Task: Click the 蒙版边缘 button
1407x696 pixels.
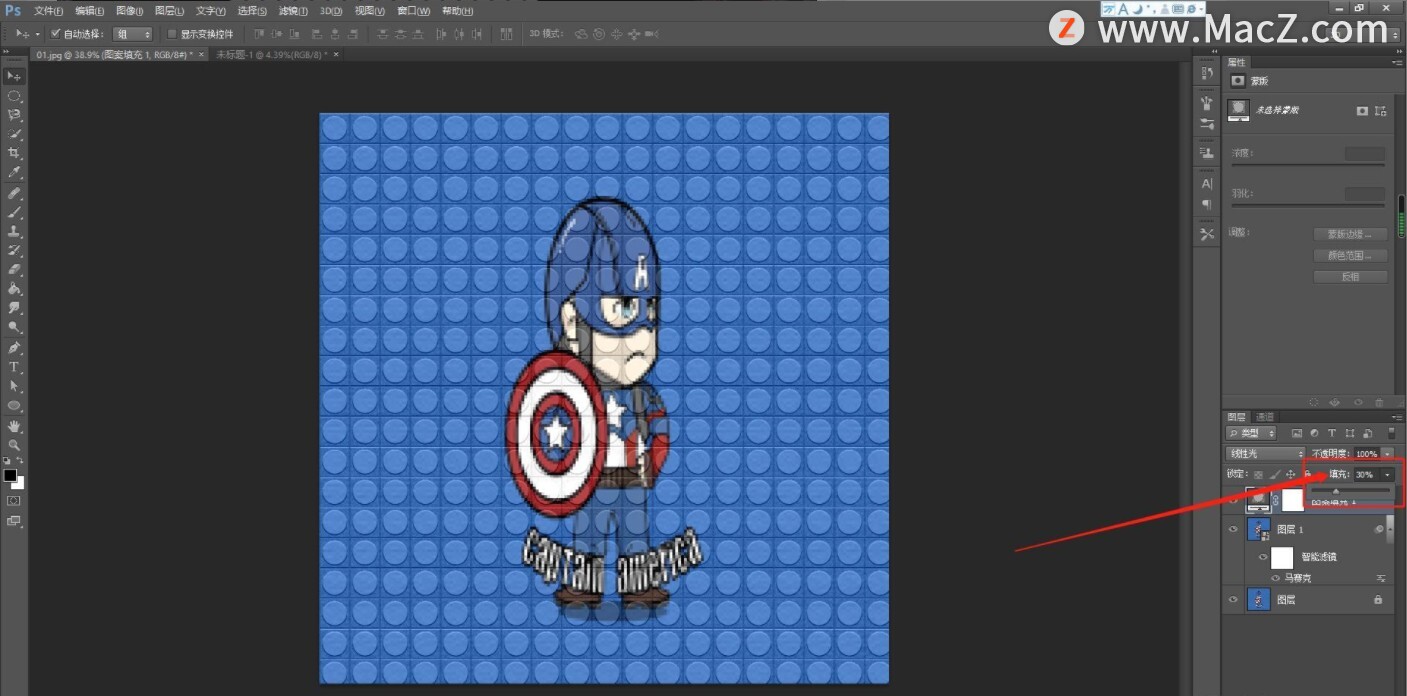Action: 1350,234
